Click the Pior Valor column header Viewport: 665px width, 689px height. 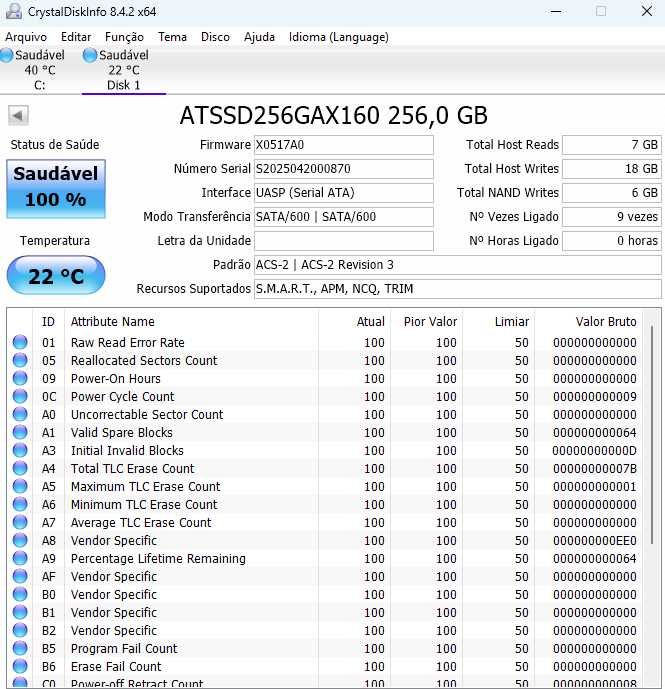[426, 322]
